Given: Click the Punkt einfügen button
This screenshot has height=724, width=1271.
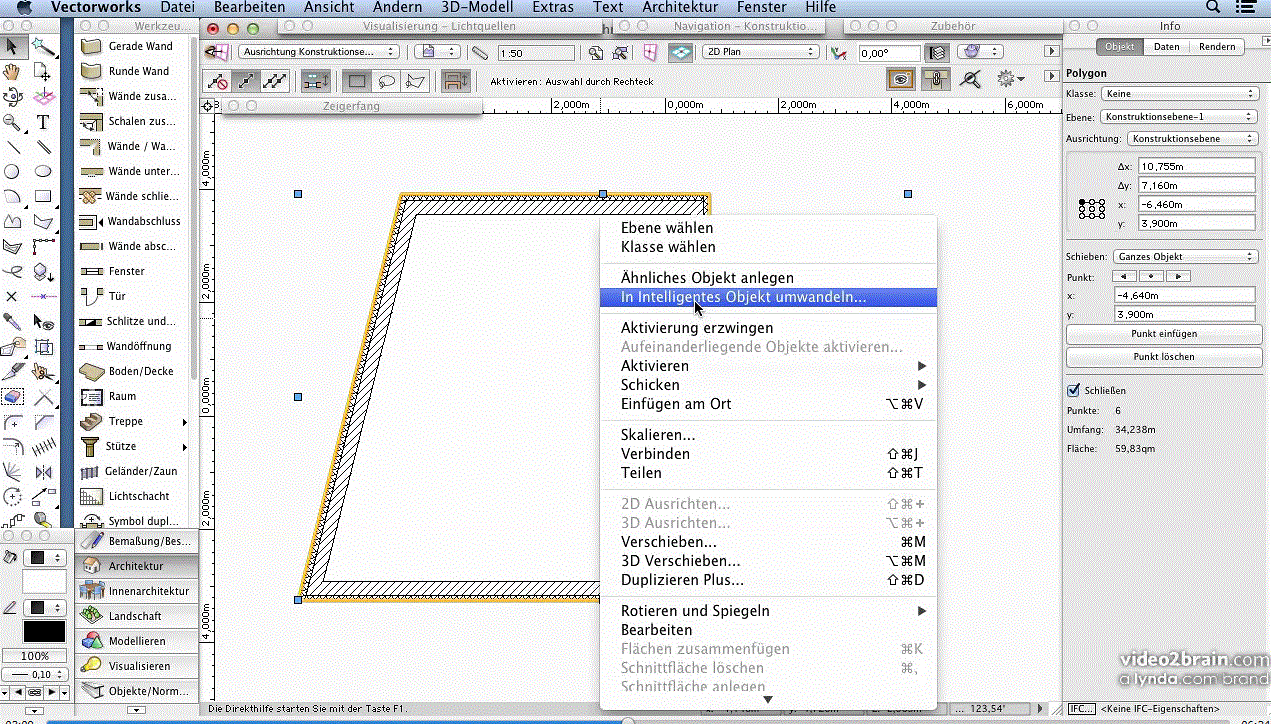Looking at the screenshot, I should click(1164, 334).
